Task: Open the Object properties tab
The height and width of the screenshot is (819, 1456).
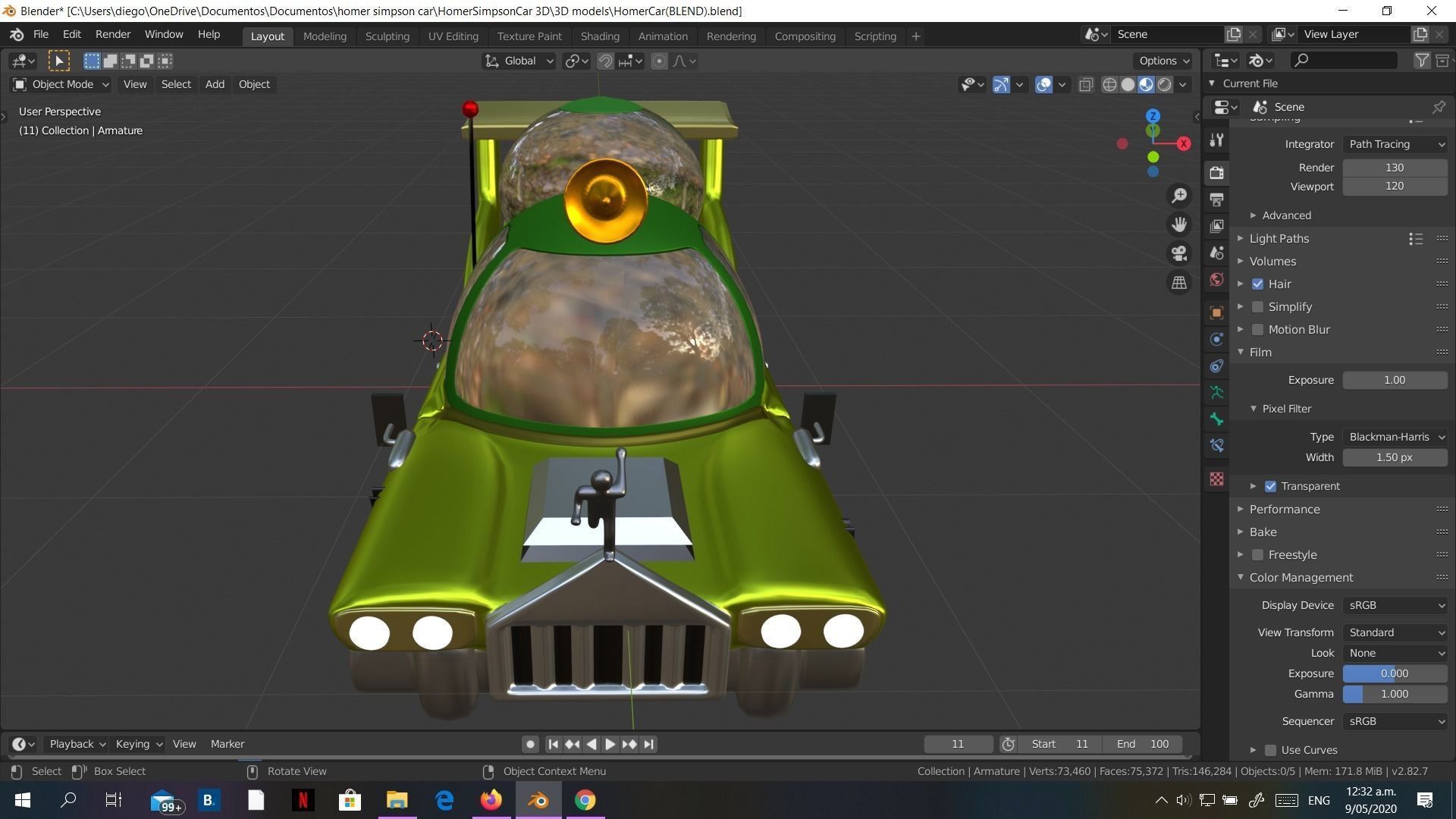Action: tap(1216, 312)
